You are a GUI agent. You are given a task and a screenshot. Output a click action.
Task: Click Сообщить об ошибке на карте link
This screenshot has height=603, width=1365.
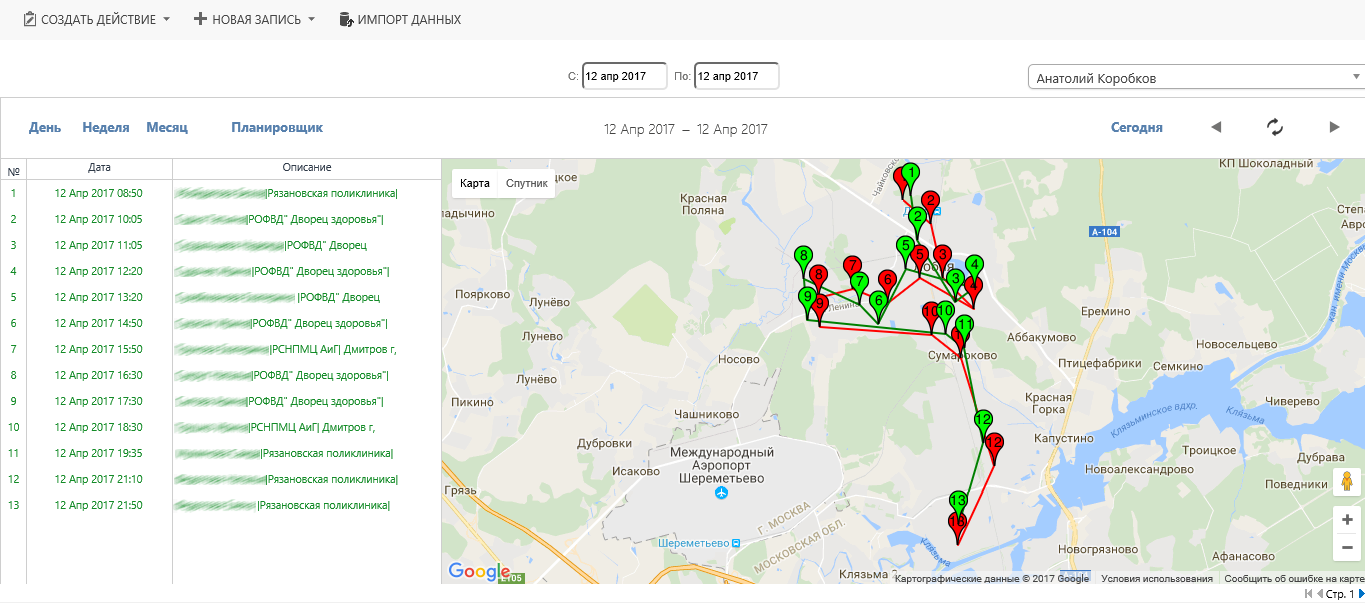pos(1293,578)
